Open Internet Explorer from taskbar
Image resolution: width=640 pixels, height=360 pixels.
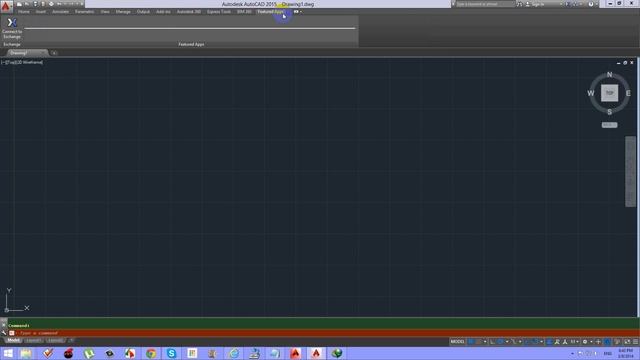tap(234, 353)
